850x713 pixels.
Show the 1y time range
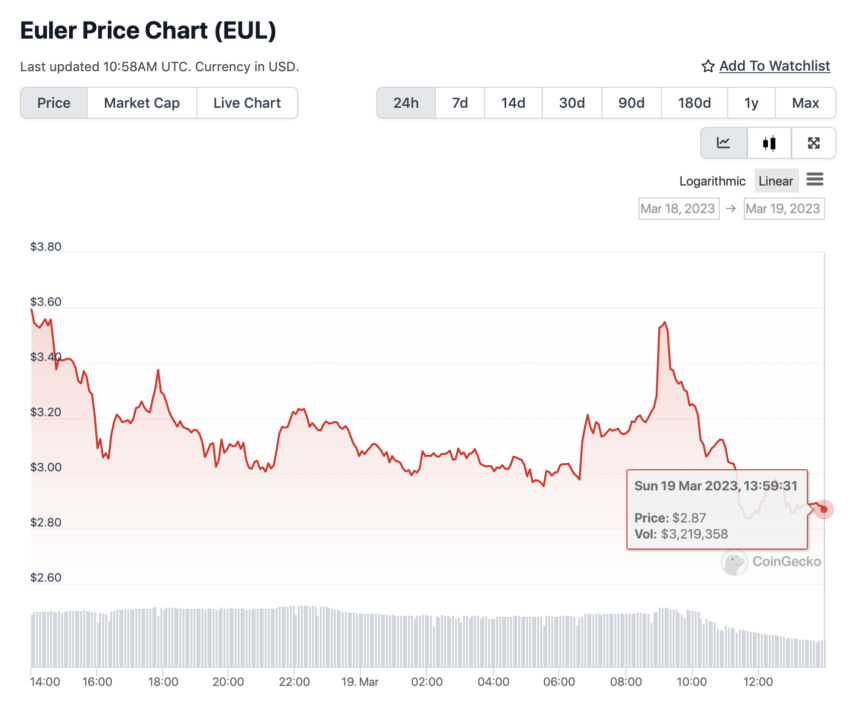tap(751, 103)
